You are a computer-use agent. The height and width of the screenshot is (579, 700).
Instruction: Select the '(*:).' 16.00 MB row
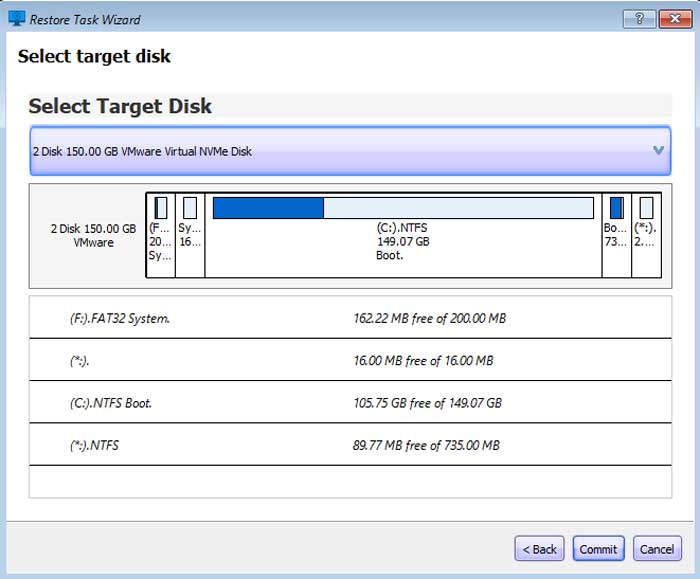[x=350, y=360]
